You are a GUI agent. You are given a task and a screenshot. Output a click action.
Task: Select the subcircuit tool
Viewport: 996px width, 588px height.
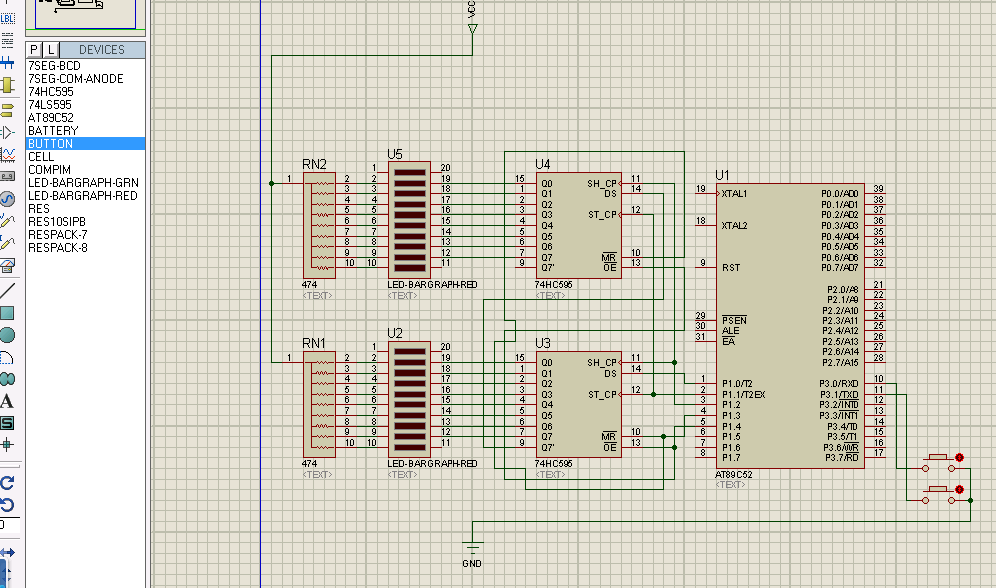coord(7,85)
